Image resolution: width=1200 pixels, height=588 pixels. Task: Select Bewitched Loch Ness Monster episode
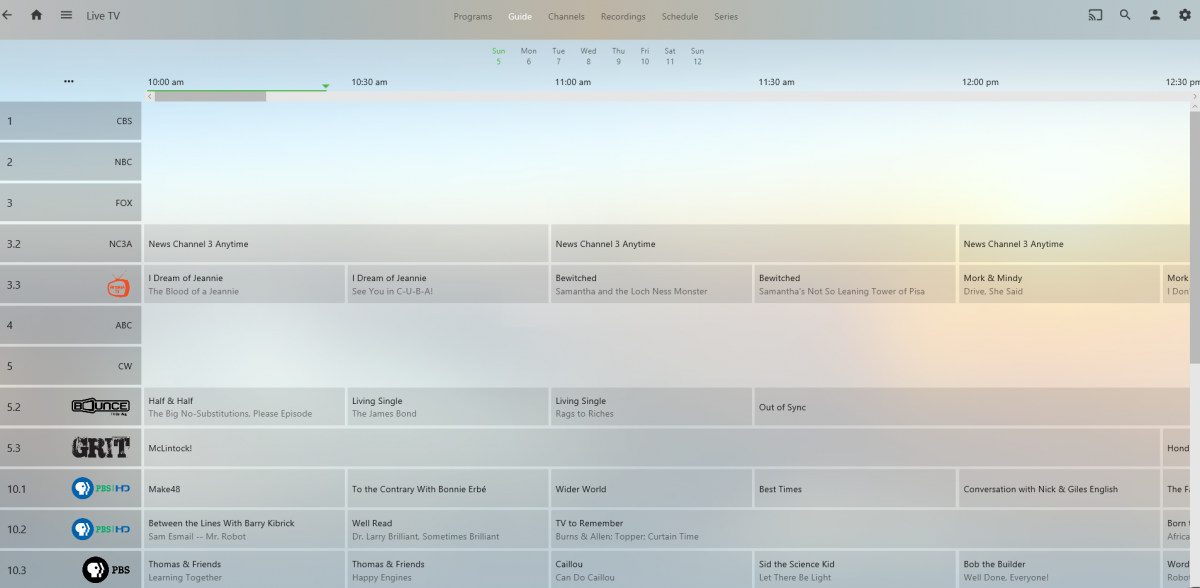[650, 284]
